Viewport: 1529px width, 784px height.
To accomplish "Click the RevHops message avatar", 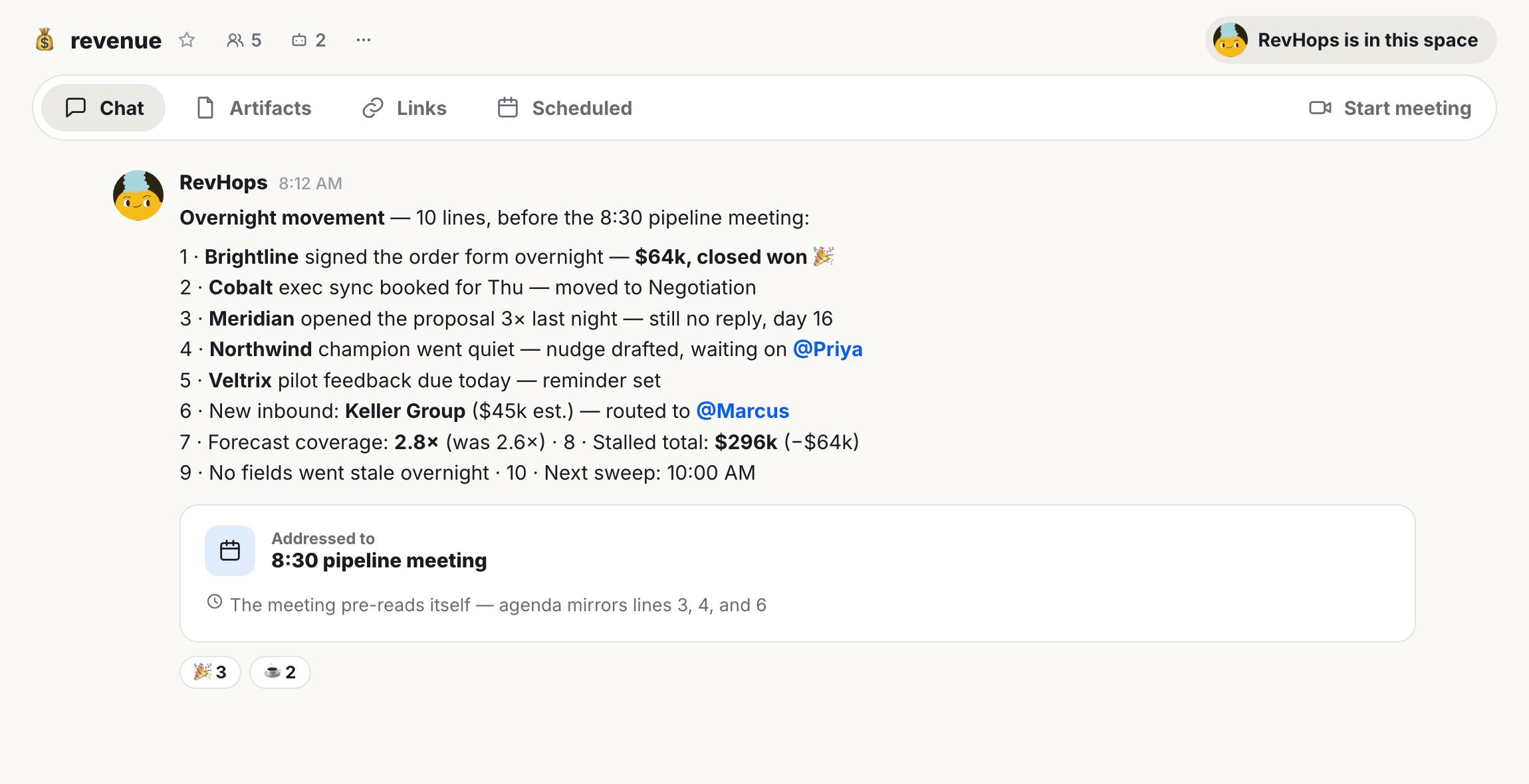I will (138, 195).
